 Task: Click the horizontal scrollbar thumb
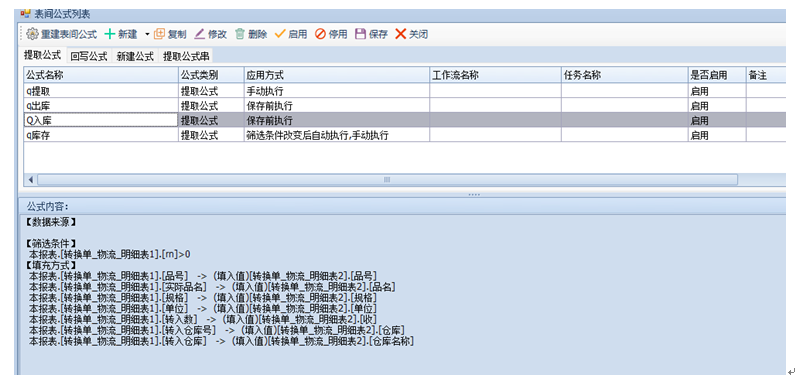click(387, 179)
